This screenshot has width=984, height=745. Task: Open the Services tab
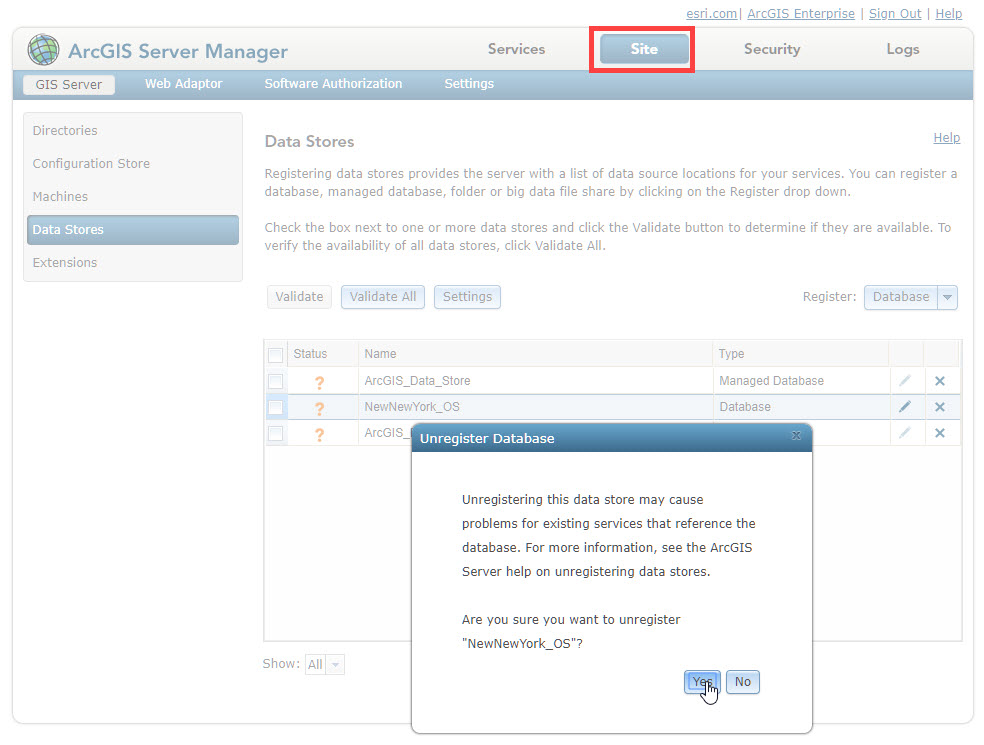[516, 49]
